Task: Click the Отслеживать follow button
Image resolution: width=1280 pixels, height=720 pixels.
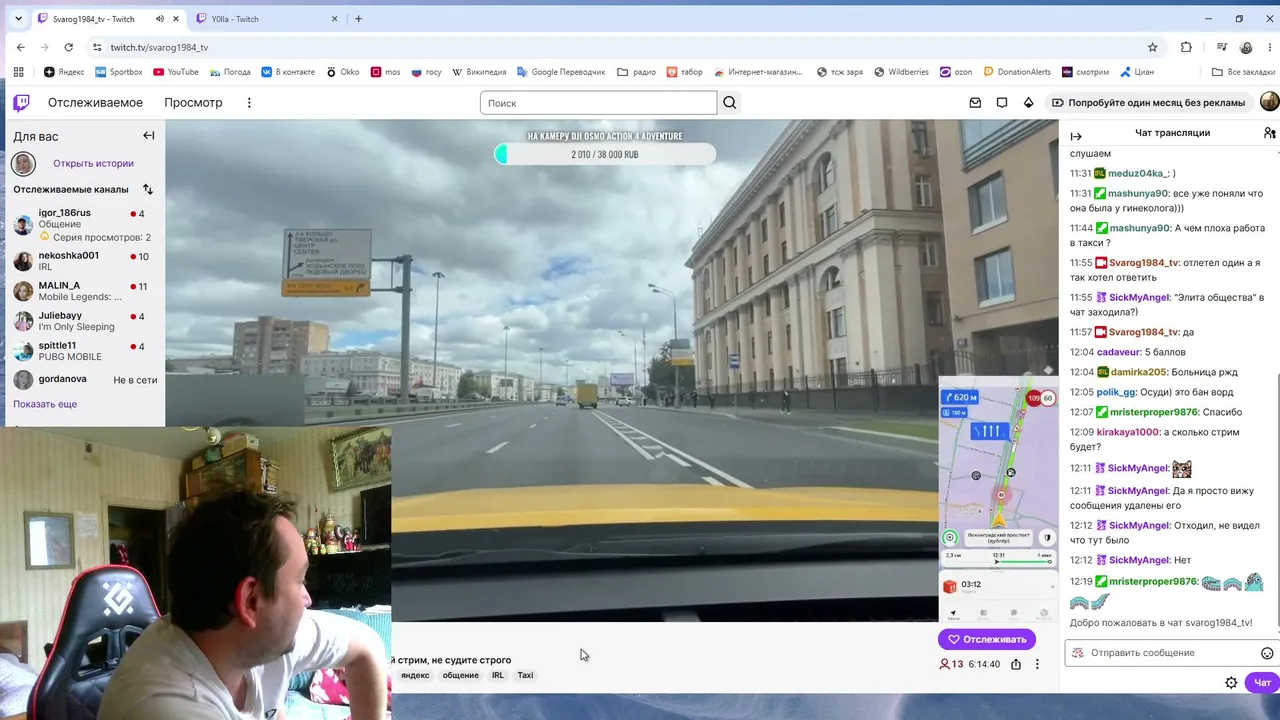Action: (x=987, y=639)
